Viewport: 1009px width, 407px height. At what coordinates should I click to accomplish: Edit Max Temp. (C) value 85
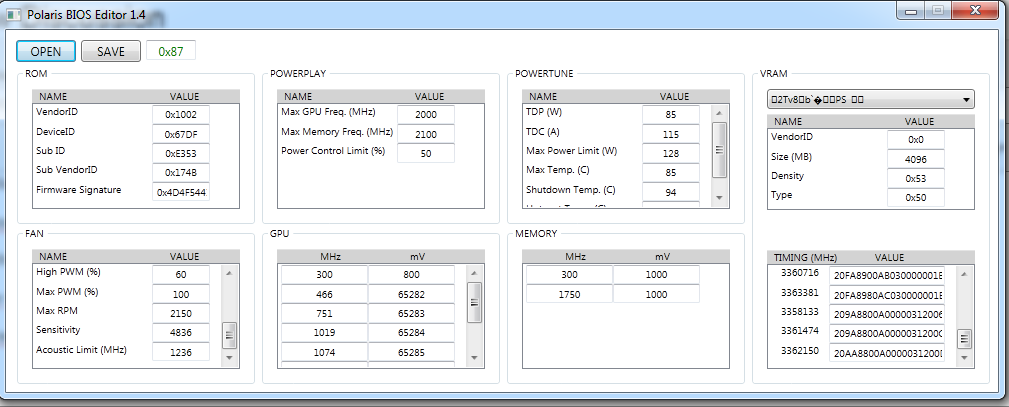click(671, 173)
